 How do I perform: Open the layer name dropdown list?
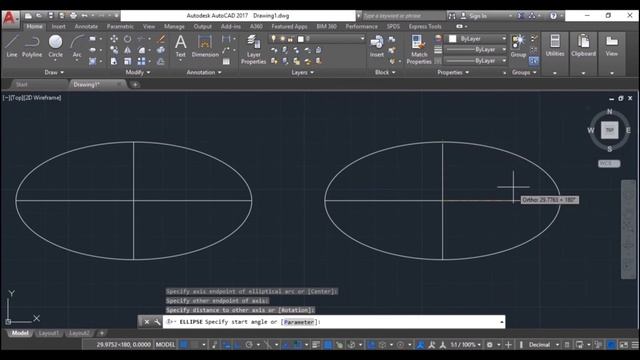[362, 39]
